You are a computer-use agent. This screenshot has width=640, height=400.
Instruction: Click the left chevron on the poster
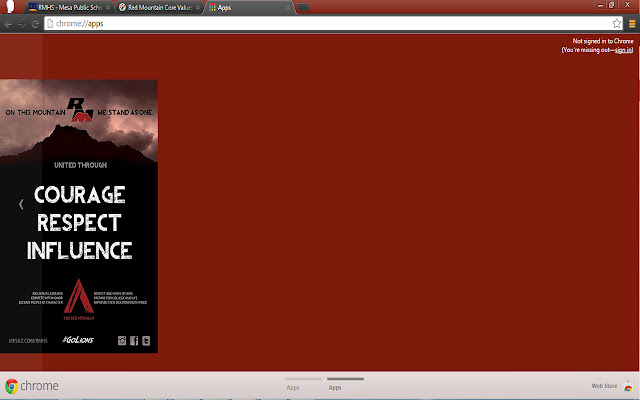tap(21, 204)
